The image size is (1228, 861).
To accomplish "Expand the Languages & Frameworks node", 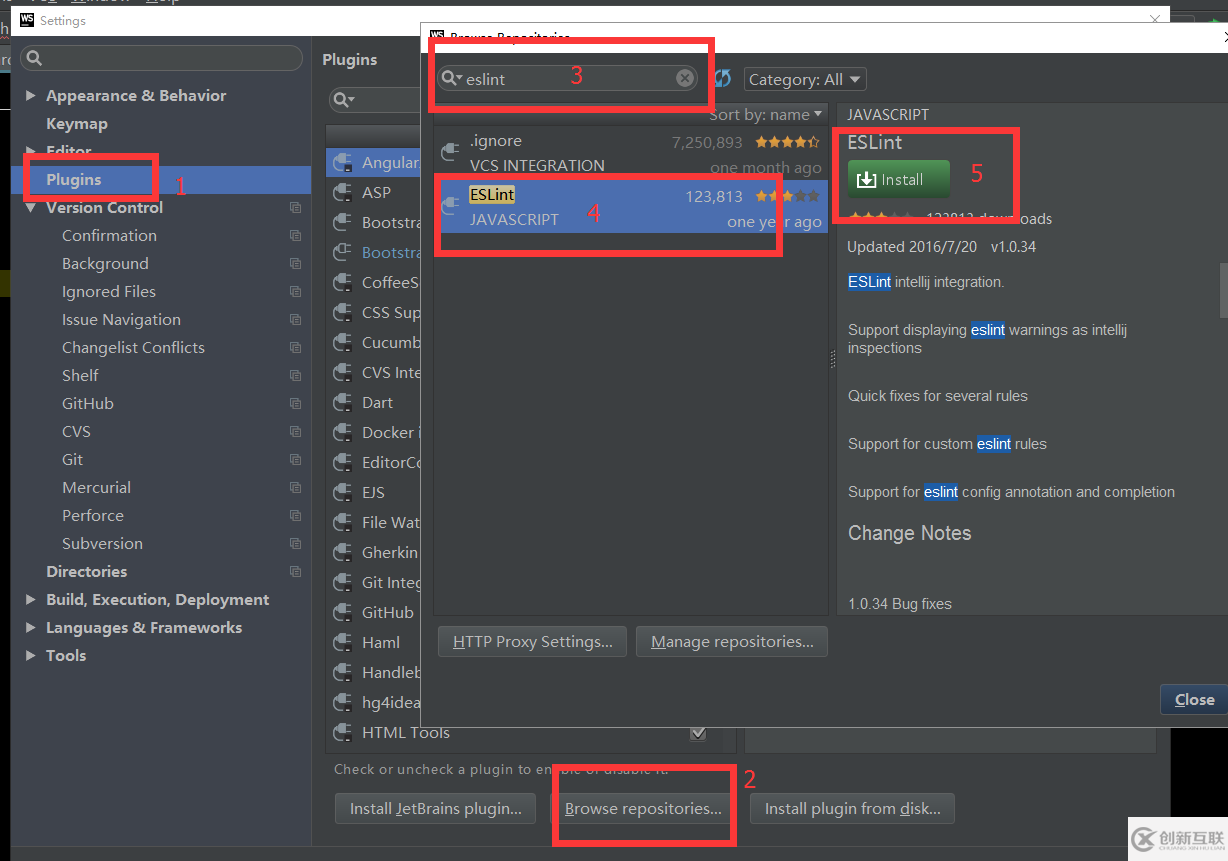I will tap(31, 628).
